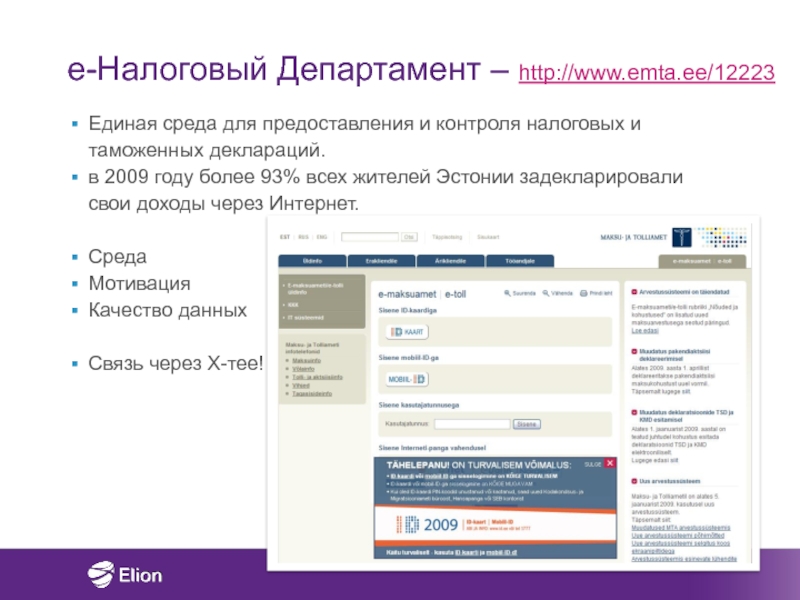Open the Tolli- ja aktsiisiinfo link
This screenshot has height=600, width=800.
coord(317,377)
